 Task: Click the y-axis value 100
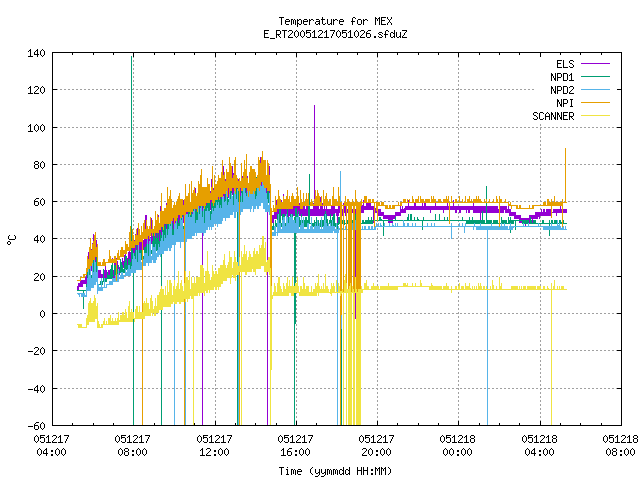coord(36,128)
